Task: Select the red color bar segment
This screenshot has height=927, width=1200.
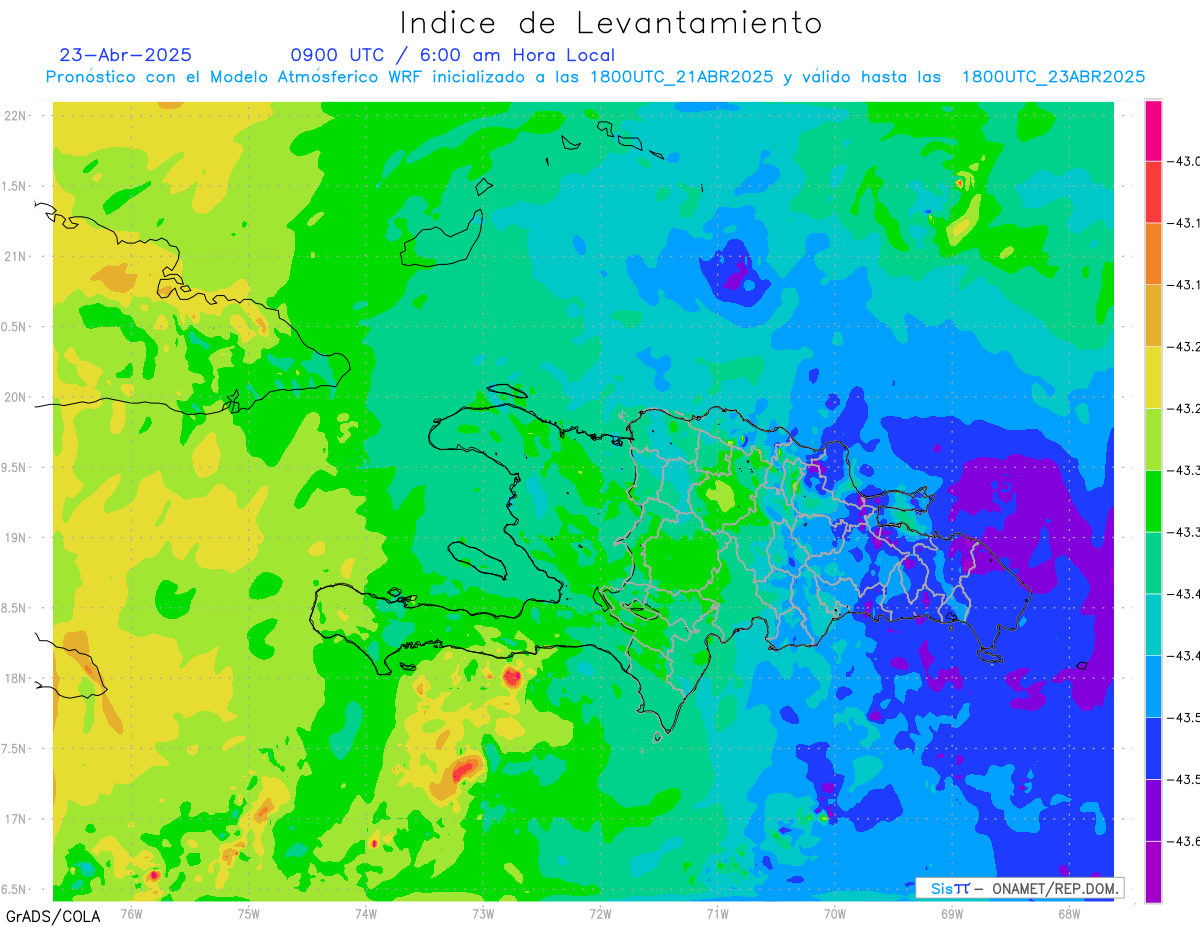Action: click(1153, 192)
